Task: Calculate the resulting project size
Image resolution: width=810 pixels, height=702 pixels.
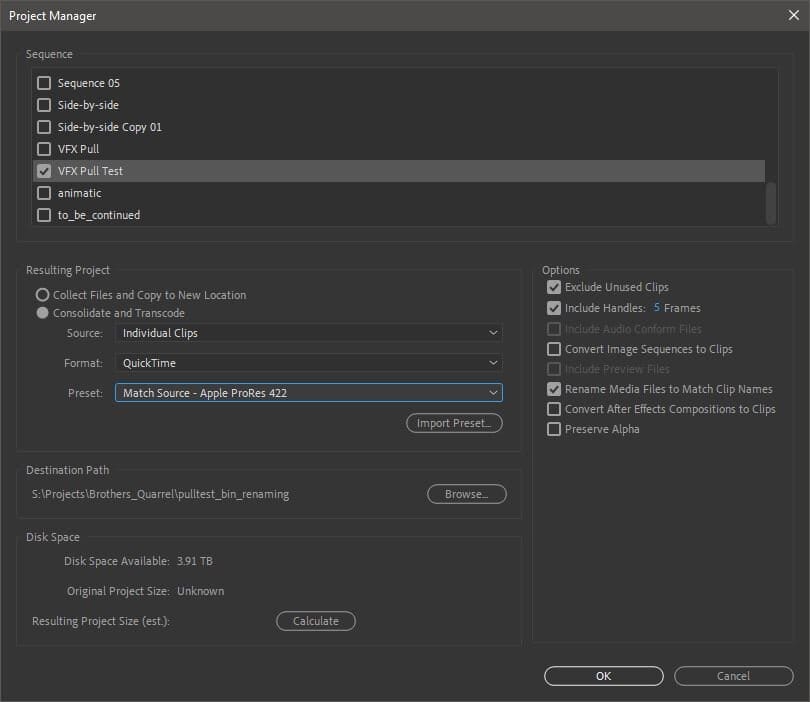Action: click(x=315, y=621)
